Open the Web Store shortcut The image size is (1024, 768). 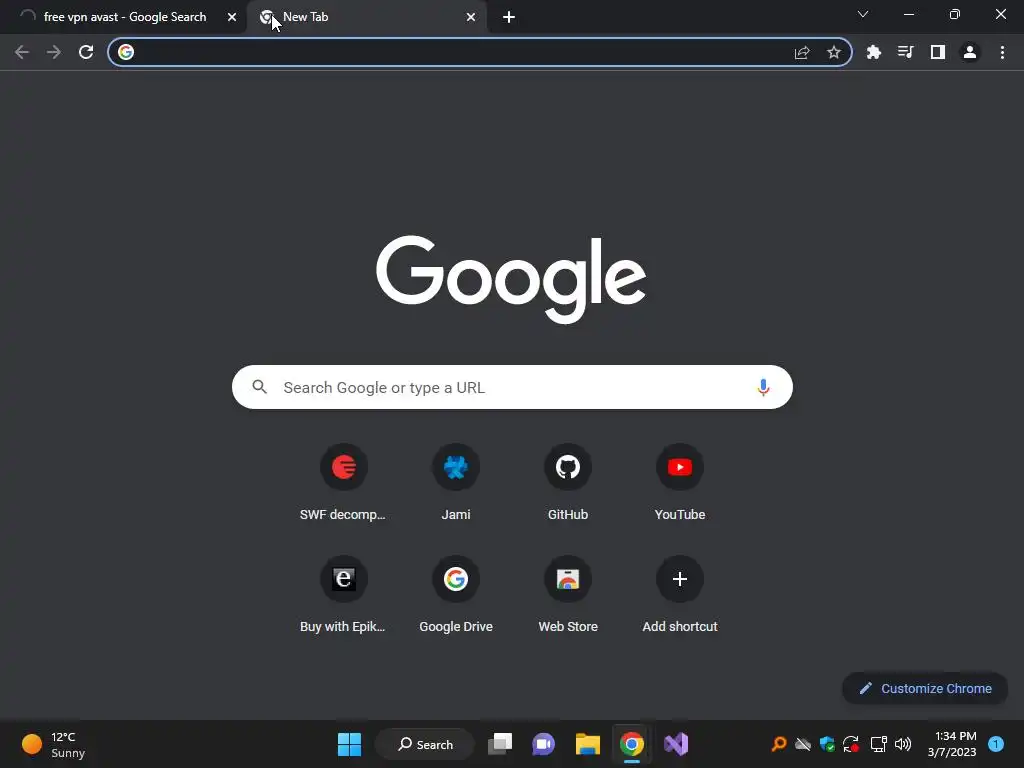coord(568,595)
